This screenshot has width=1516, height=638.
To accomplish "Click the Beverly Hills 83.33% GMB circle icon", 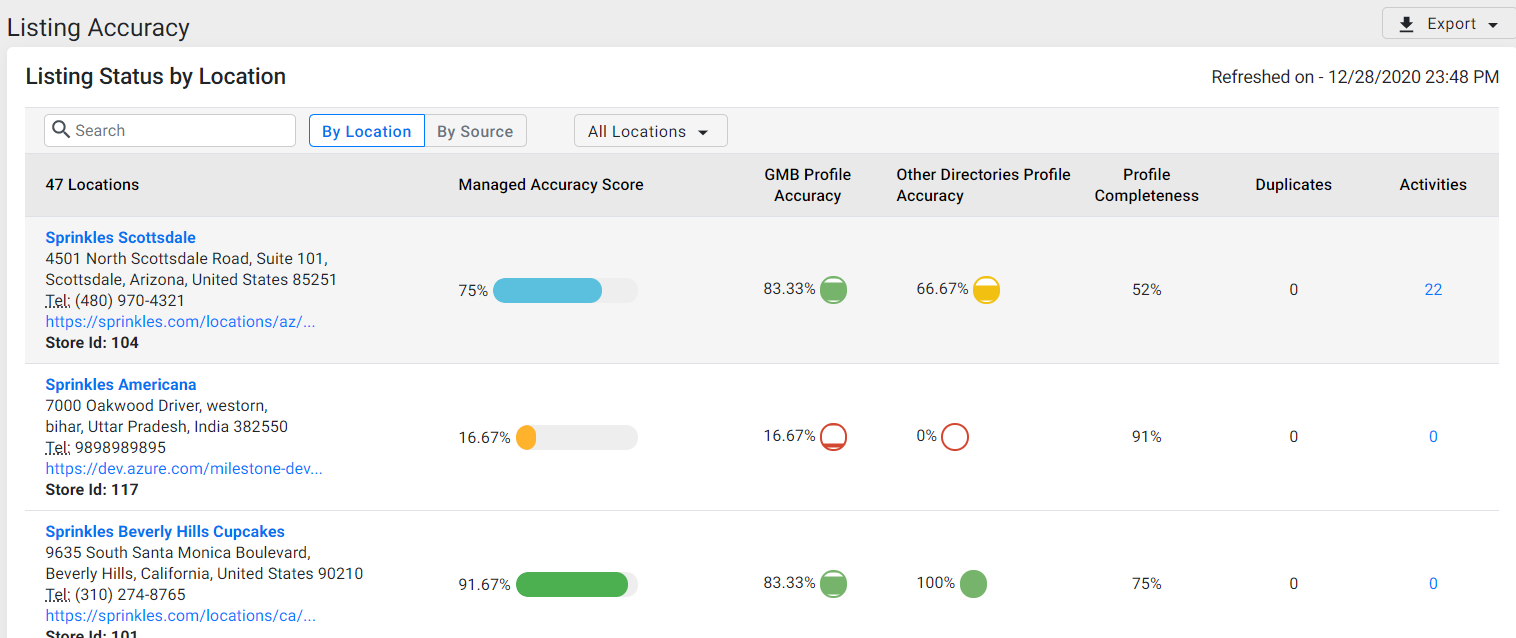I will [833, 584].
